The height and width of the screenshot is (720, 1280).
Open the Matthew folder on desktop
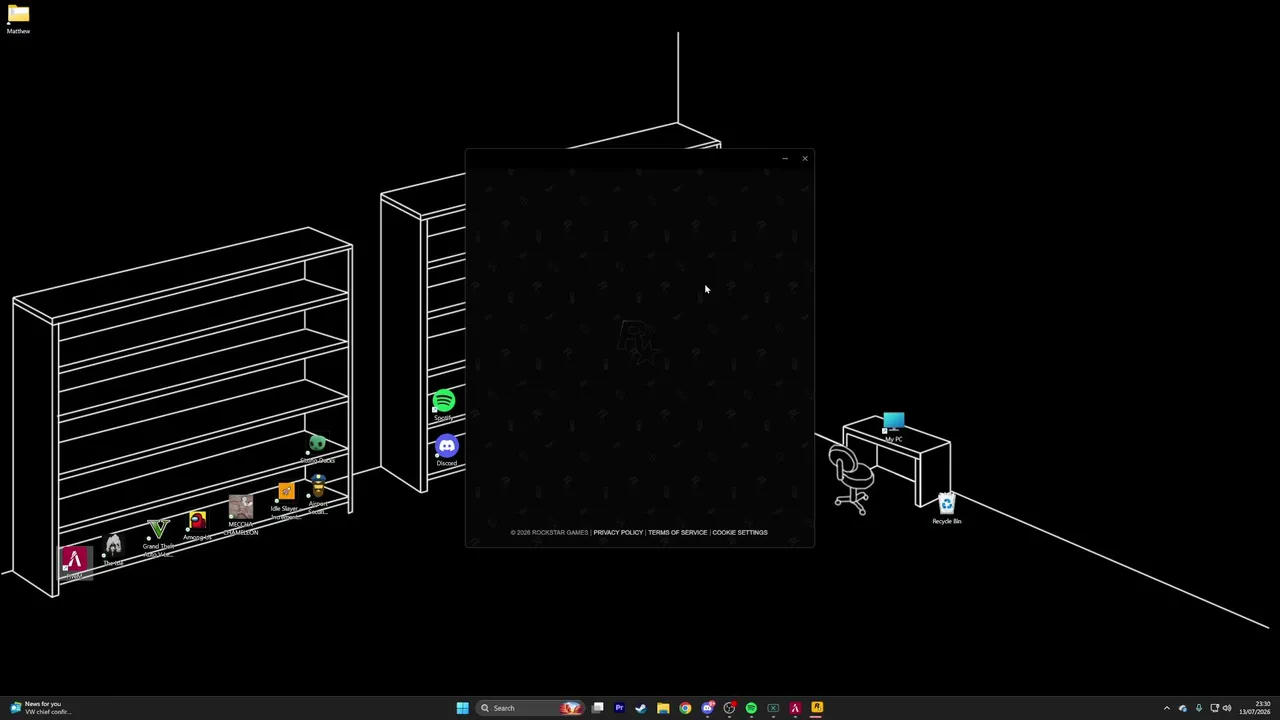18,19
